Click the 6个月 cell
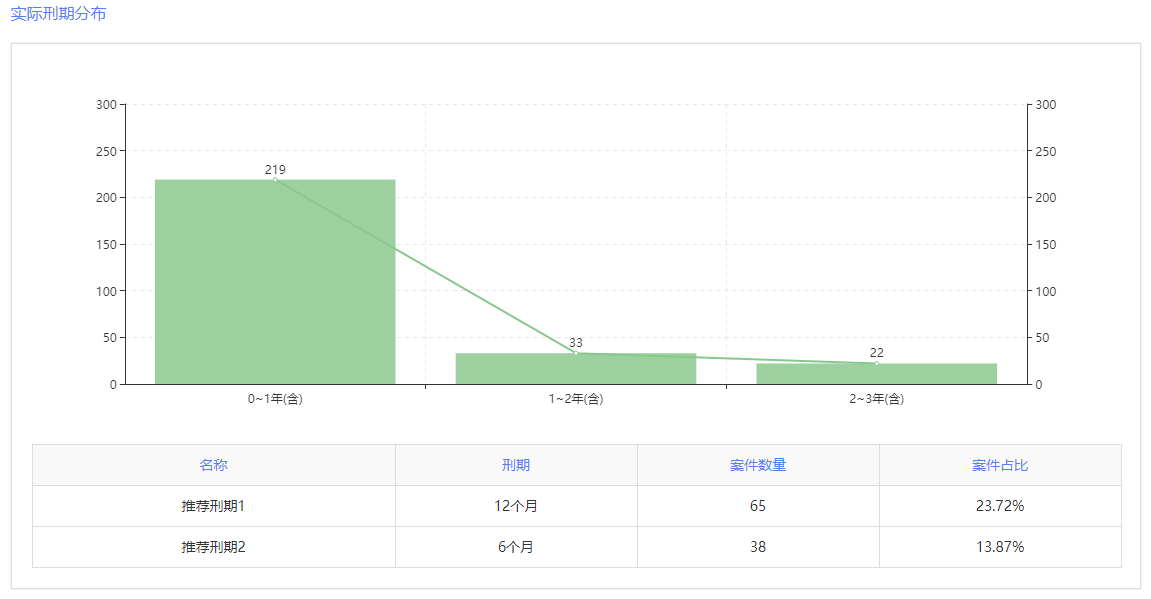The image size is (1151, 599). 516,547
